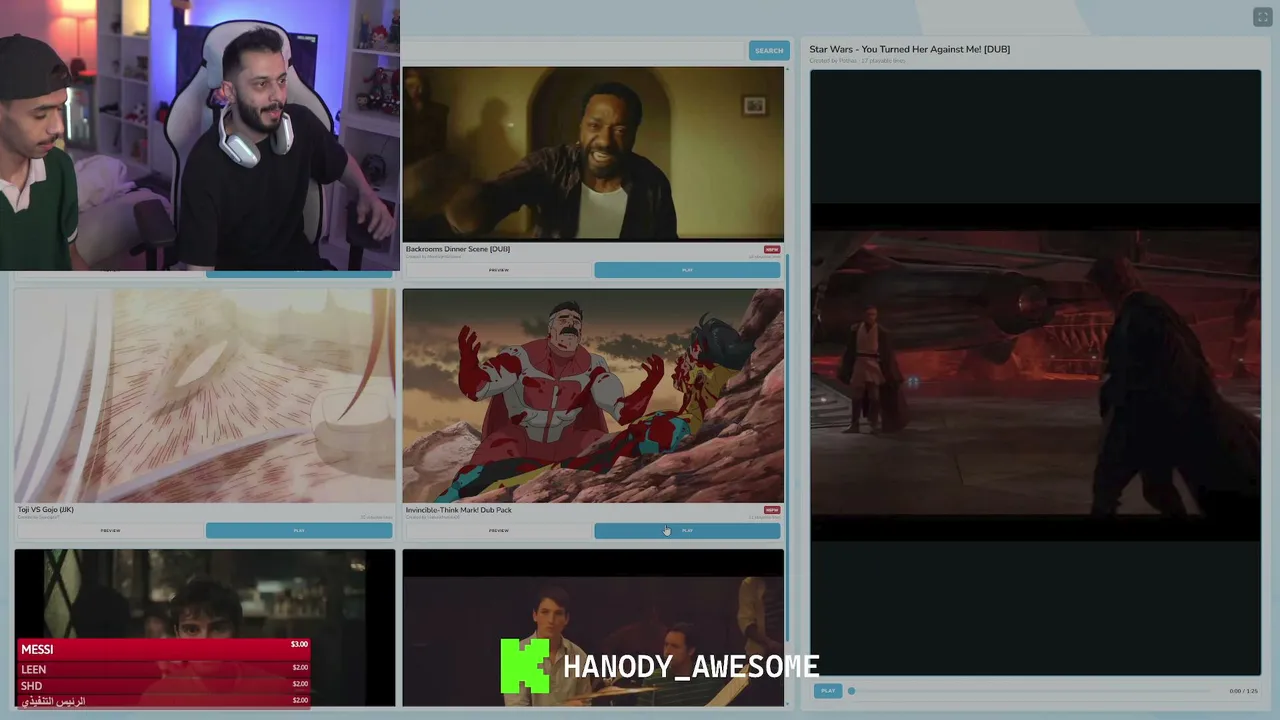Open the Invincible-Think Mark! thumbnail

[593, 396]
